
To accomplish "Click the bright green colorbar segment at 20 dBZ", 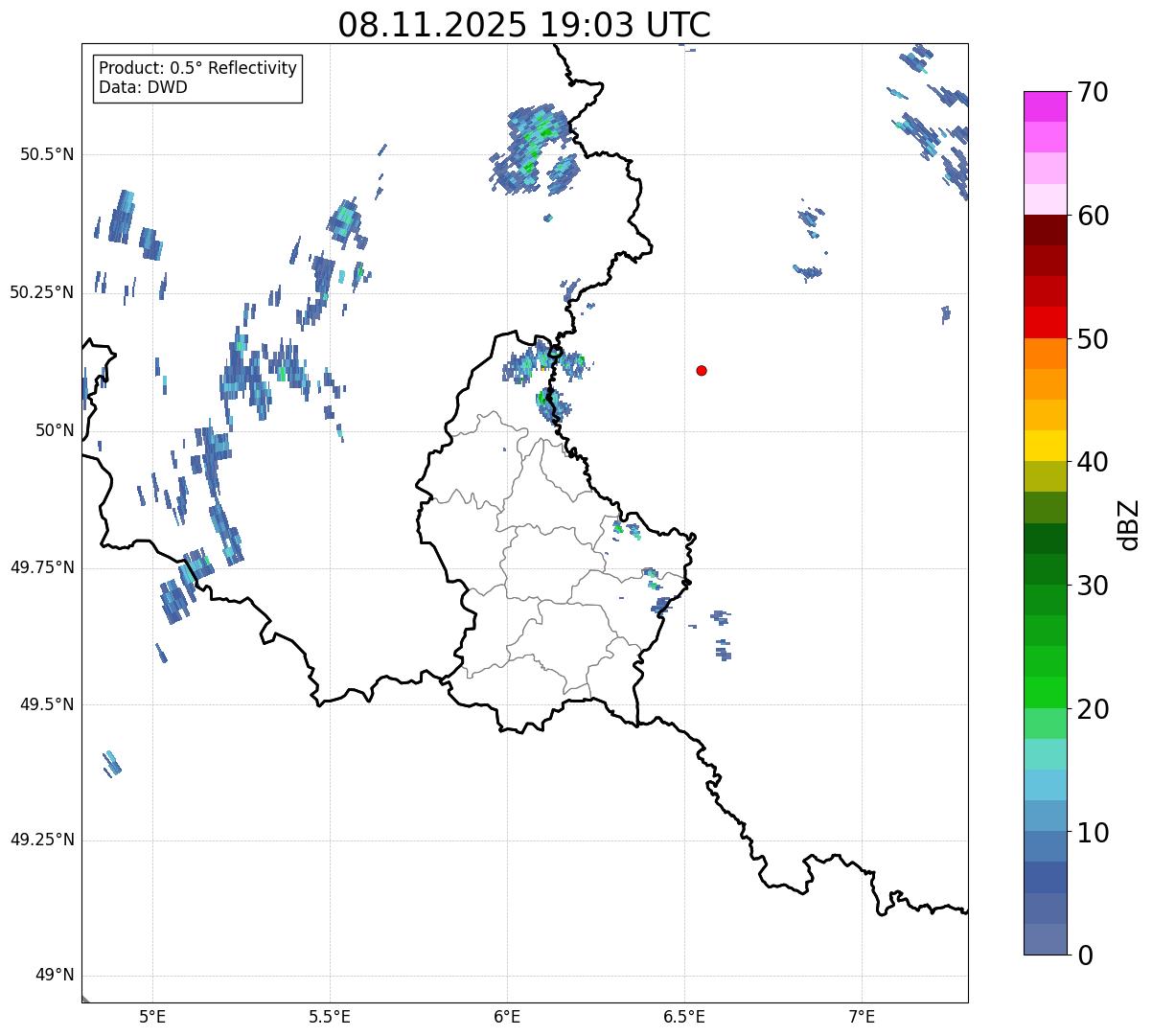I will (x=1046, y=692).
